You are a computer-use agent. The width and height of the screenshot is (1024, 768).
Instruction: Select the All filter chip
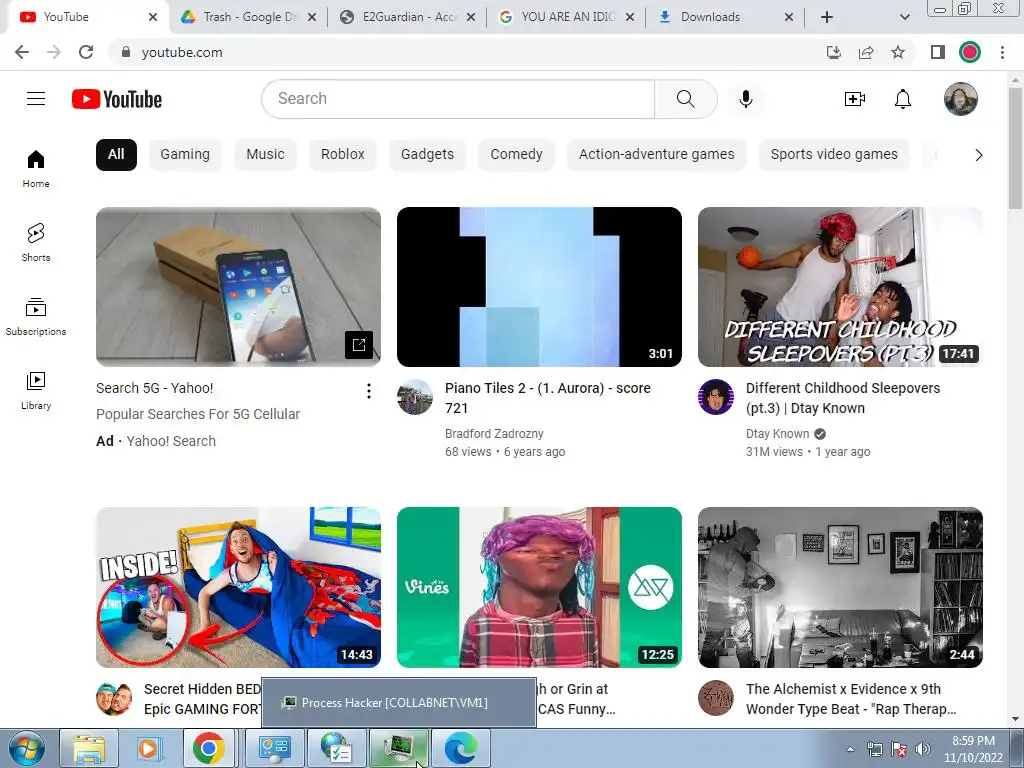tap(116, 155)
